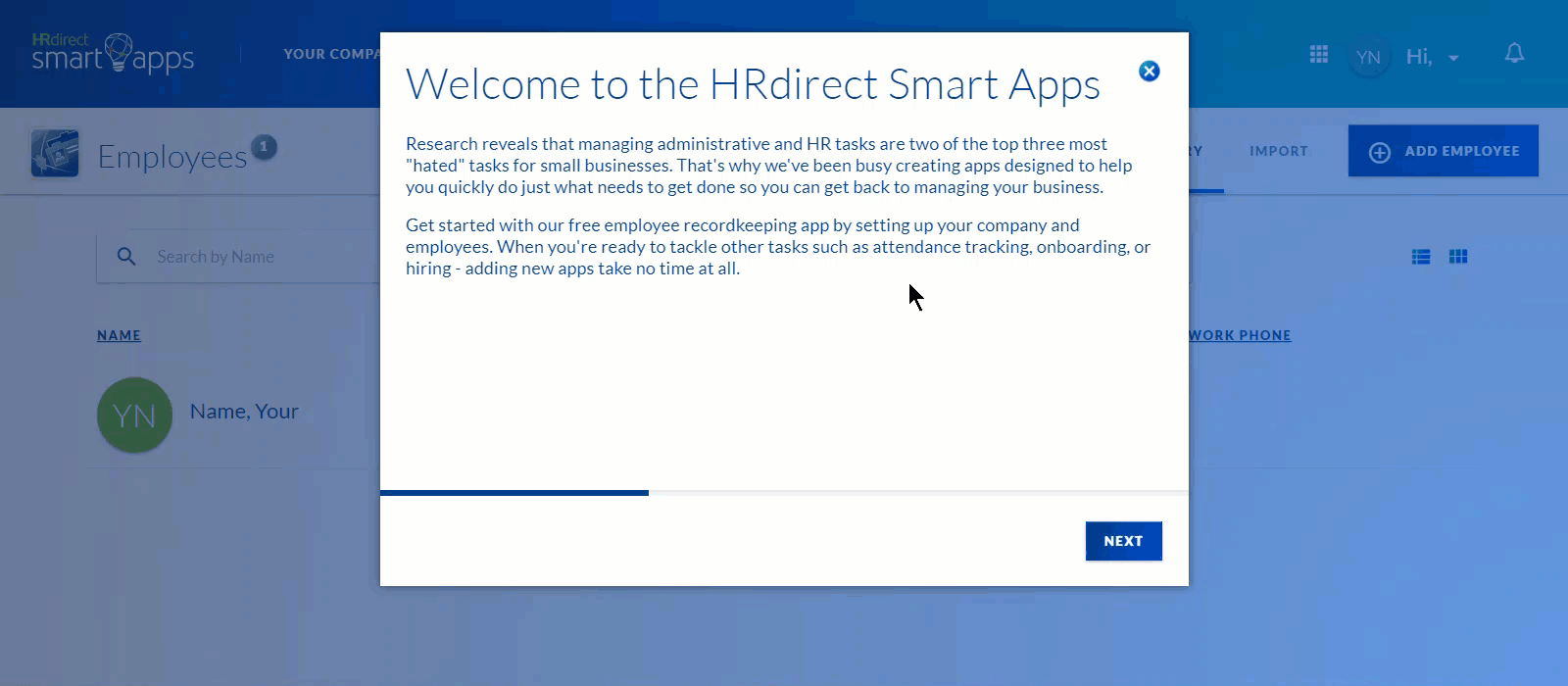
Task: Open the notifications bell icon
Action: [x=1514, y=53]
